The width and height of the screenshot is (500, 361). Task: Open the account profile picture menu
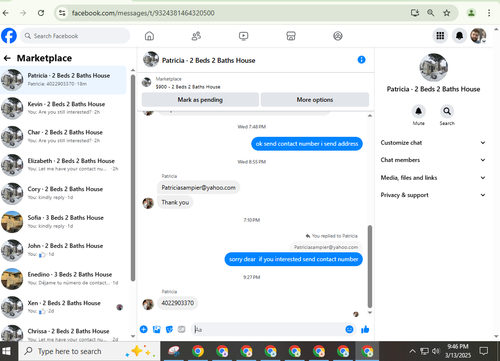click(x=478, y=35)
